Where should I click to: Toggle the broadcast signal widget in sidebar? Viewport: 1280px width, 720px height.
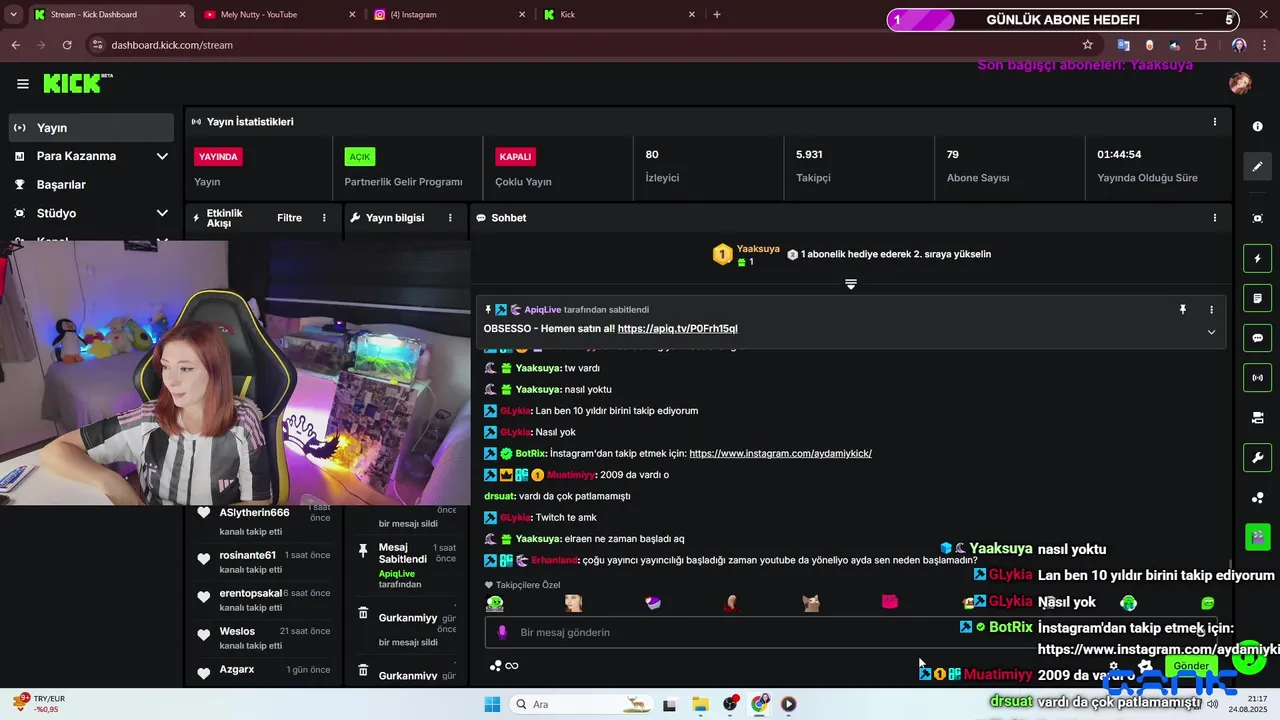coord(1257,378)
